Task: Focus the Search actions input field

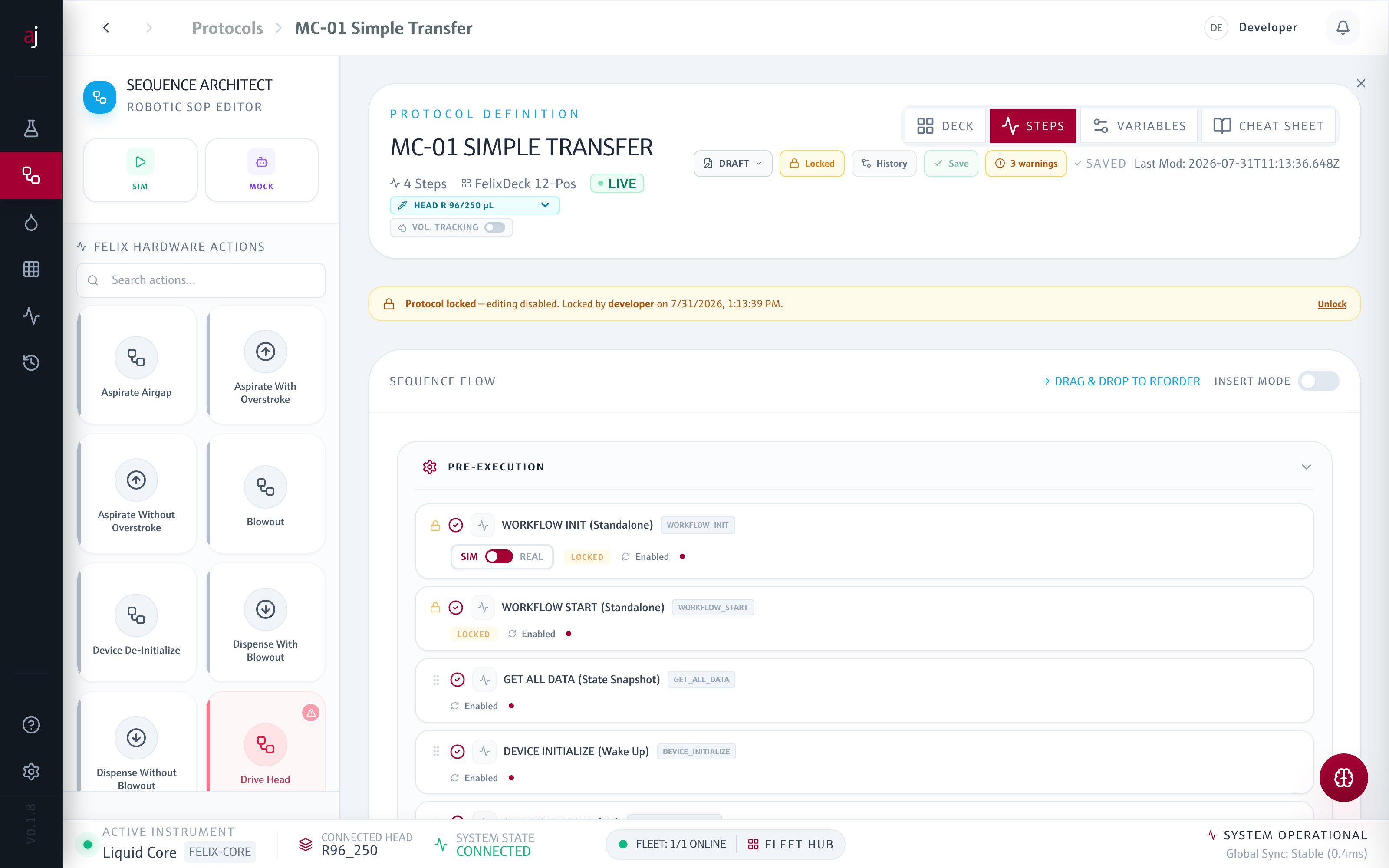Action: click(x=201, y=280)
